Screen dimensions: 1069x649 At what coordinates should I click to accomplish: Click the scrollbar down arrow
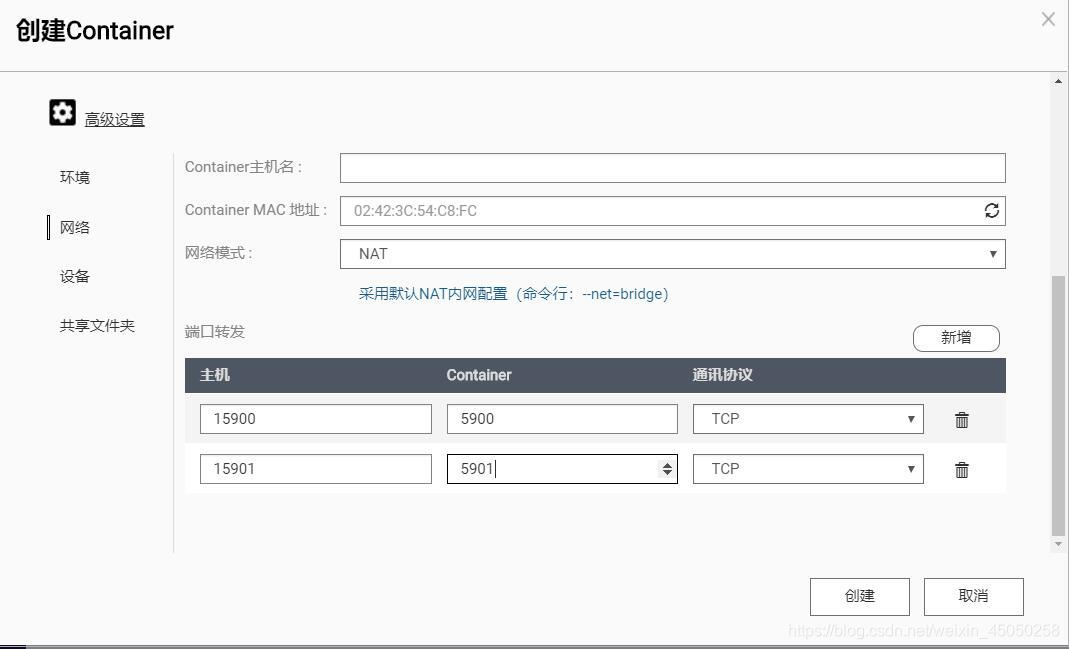coord(1058,544)
